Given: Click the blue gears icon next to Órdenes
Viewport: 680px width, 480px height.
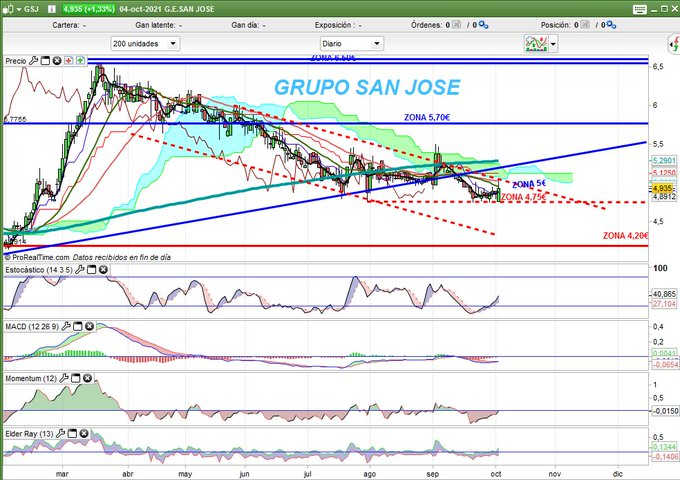Looking at the screenshot, I should click(x=483, y=25).
